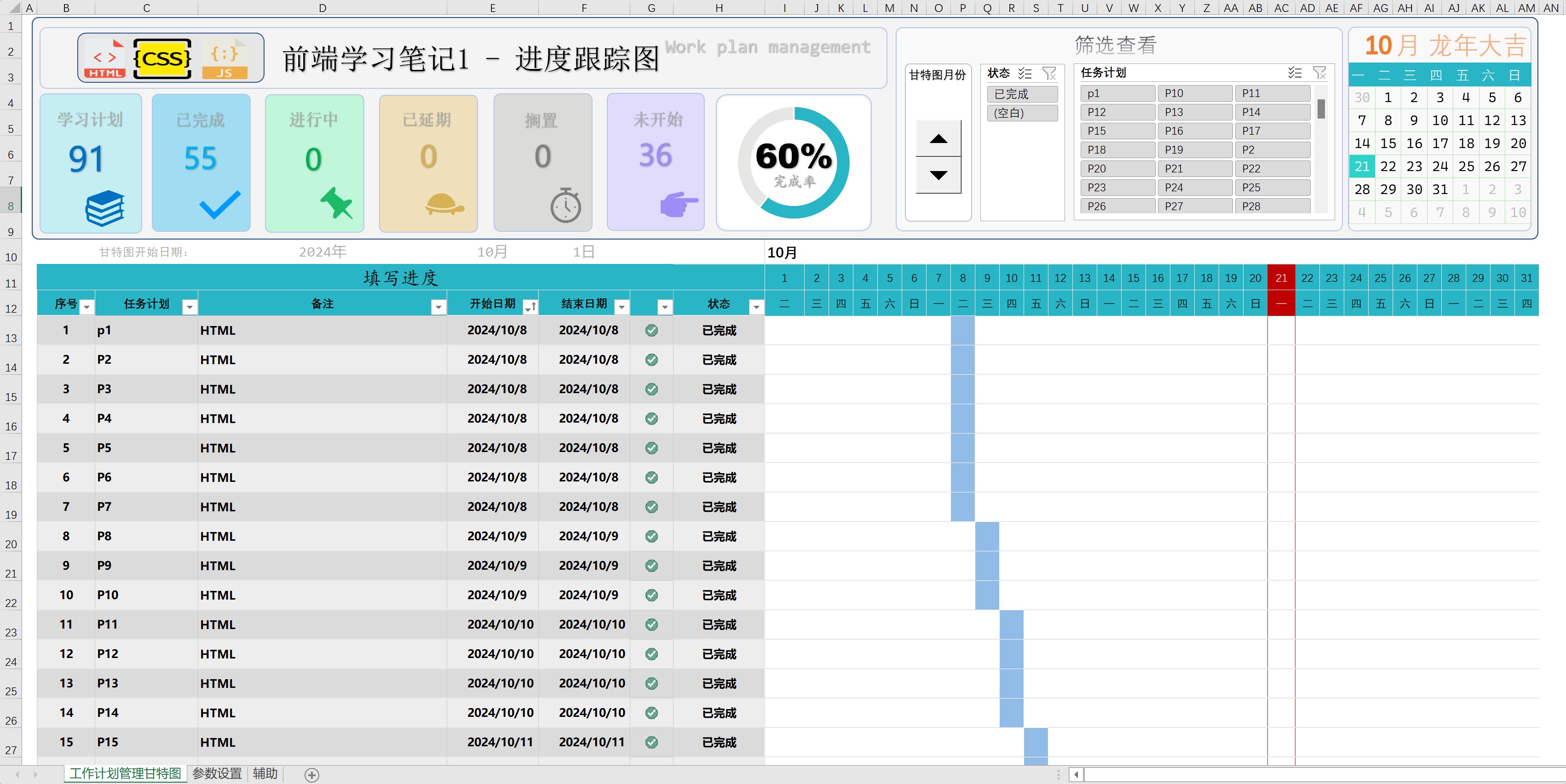
Task: Click the 10月 start month cell
Action: coord(492,252)
